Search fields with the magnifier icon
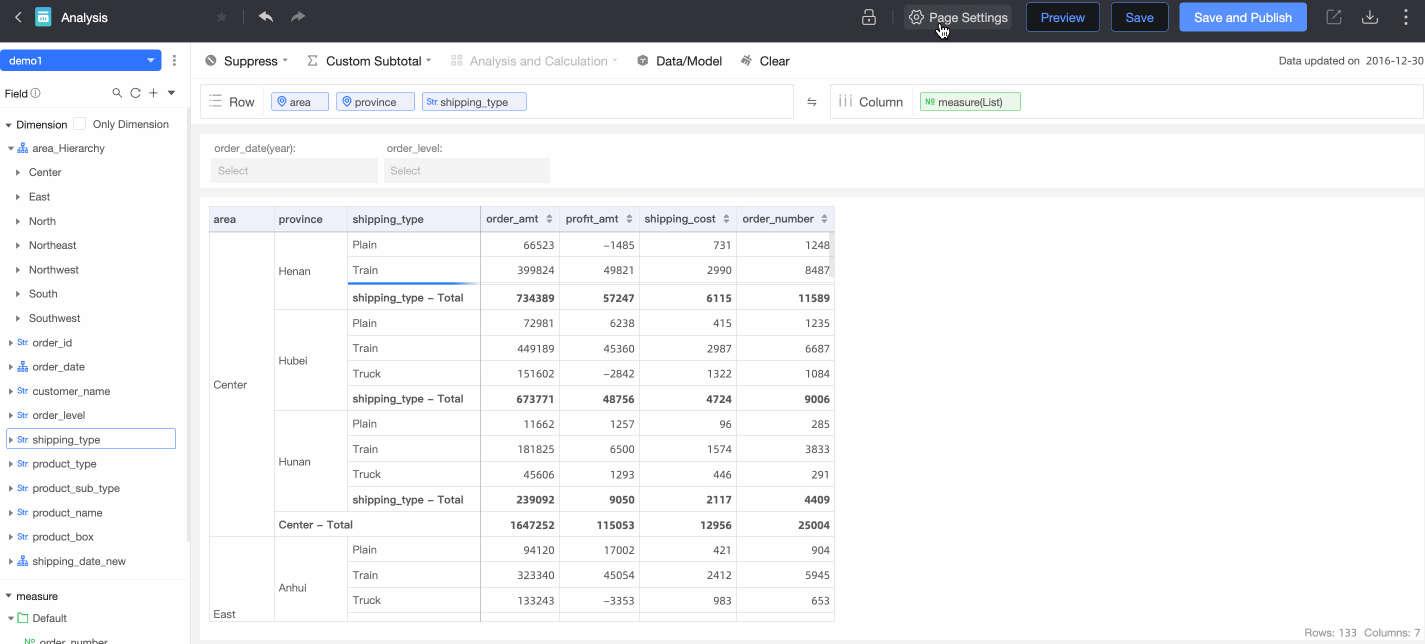 (x=117, y=93)
